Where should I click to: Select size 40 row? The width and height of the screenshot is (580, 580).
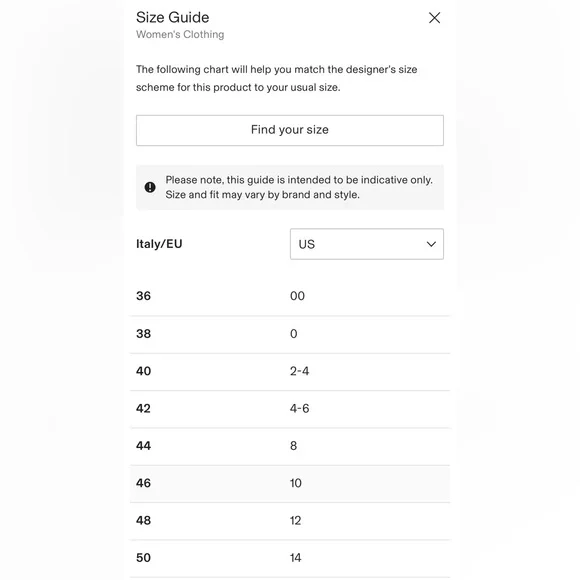click(x=290, y=371)
